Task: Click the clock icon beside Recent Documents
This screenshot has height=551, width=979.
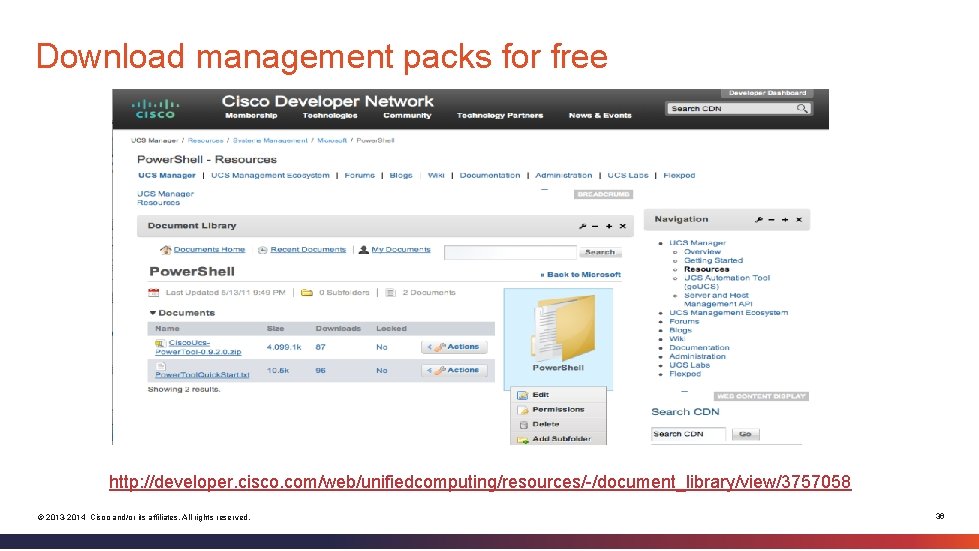Action: pyautogui.click(x=263, y=250)
